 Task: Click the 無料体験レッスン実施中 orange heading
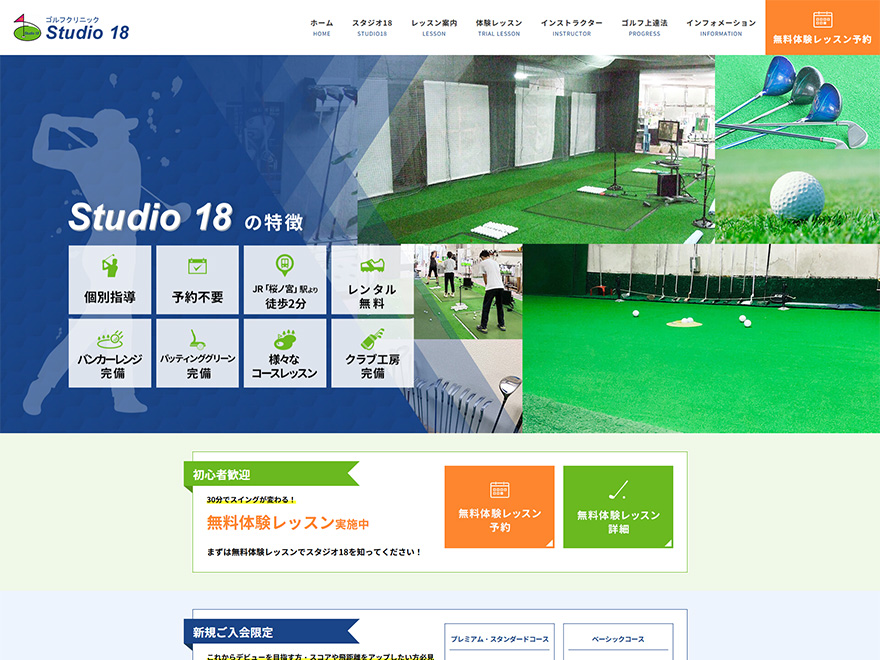pos(287,523)
